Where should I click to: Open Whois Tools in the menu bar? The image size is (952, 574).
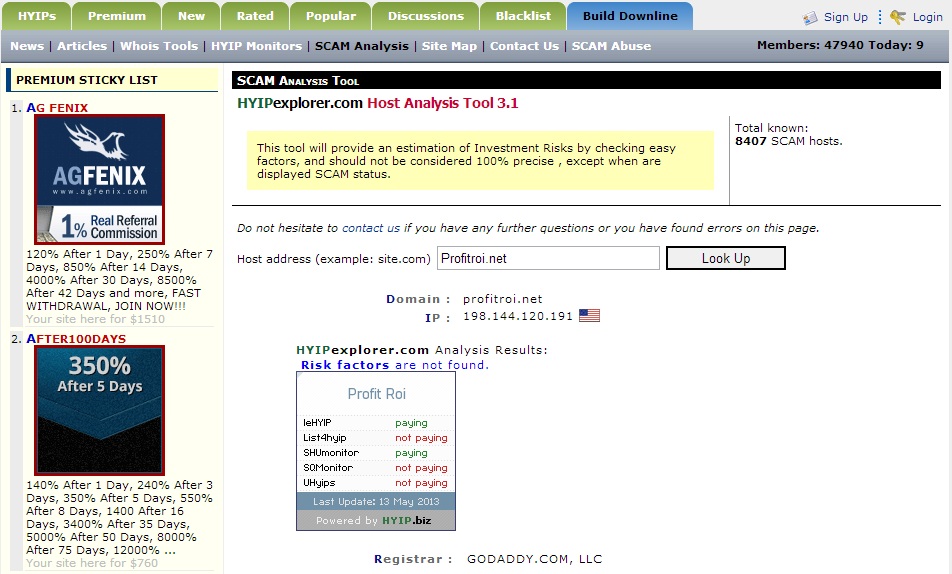tap(160, 46)
